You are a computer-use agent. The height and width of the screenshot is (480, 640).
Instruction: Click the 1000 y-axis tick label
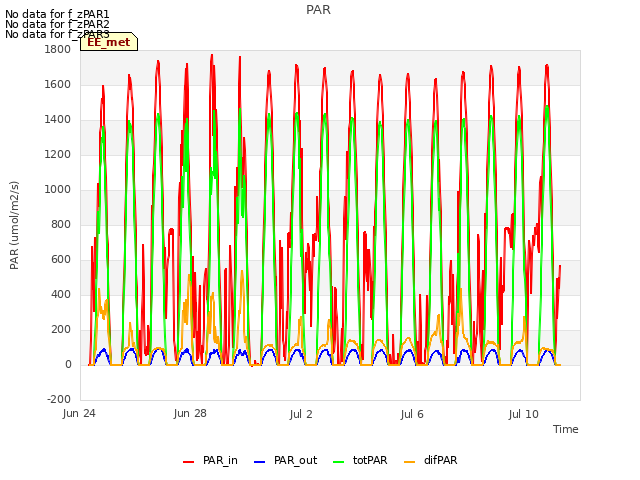click(x=58, y=190)
